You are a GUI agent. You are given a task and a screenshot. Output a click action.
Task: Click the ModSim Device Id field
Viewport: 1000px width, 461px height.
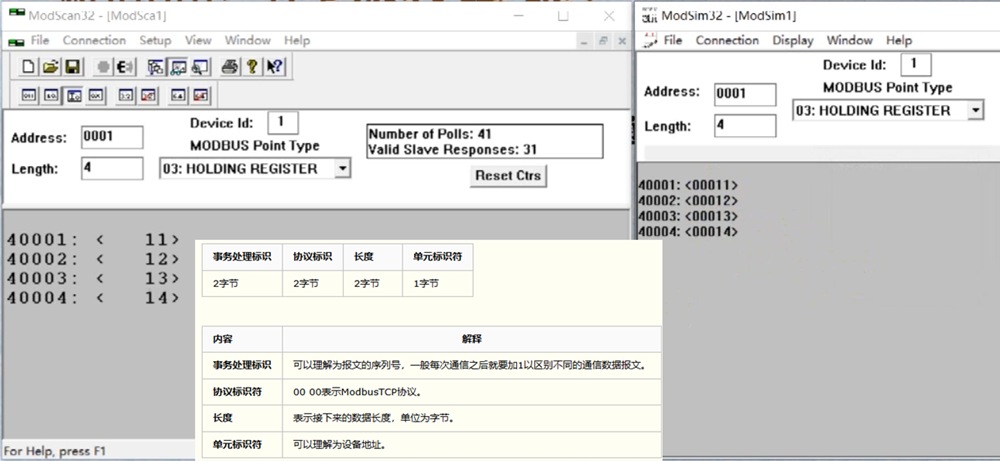coord(914,64)
